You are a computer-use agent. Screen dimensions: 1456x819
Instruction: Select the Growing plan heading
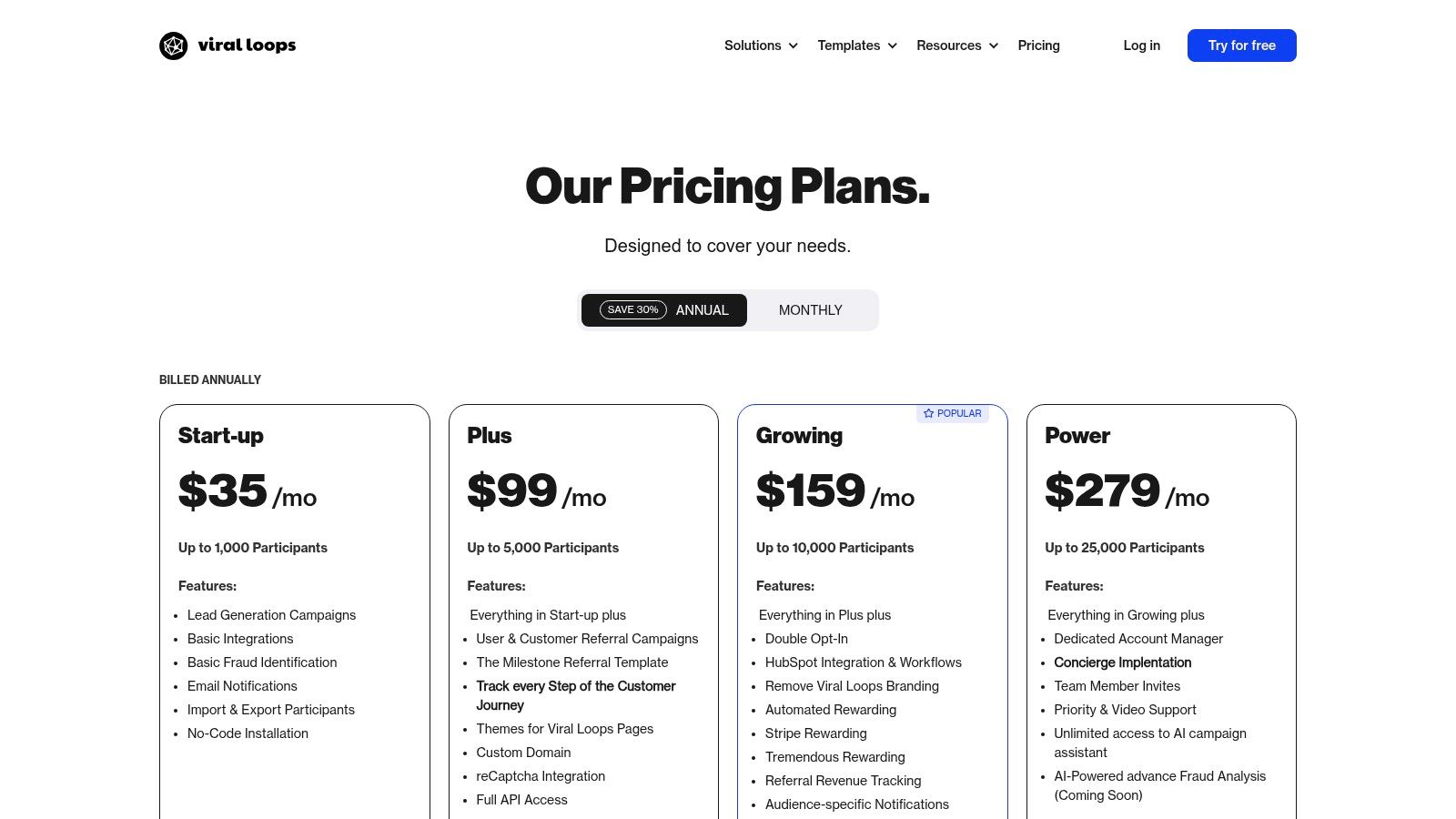(799, 436)
